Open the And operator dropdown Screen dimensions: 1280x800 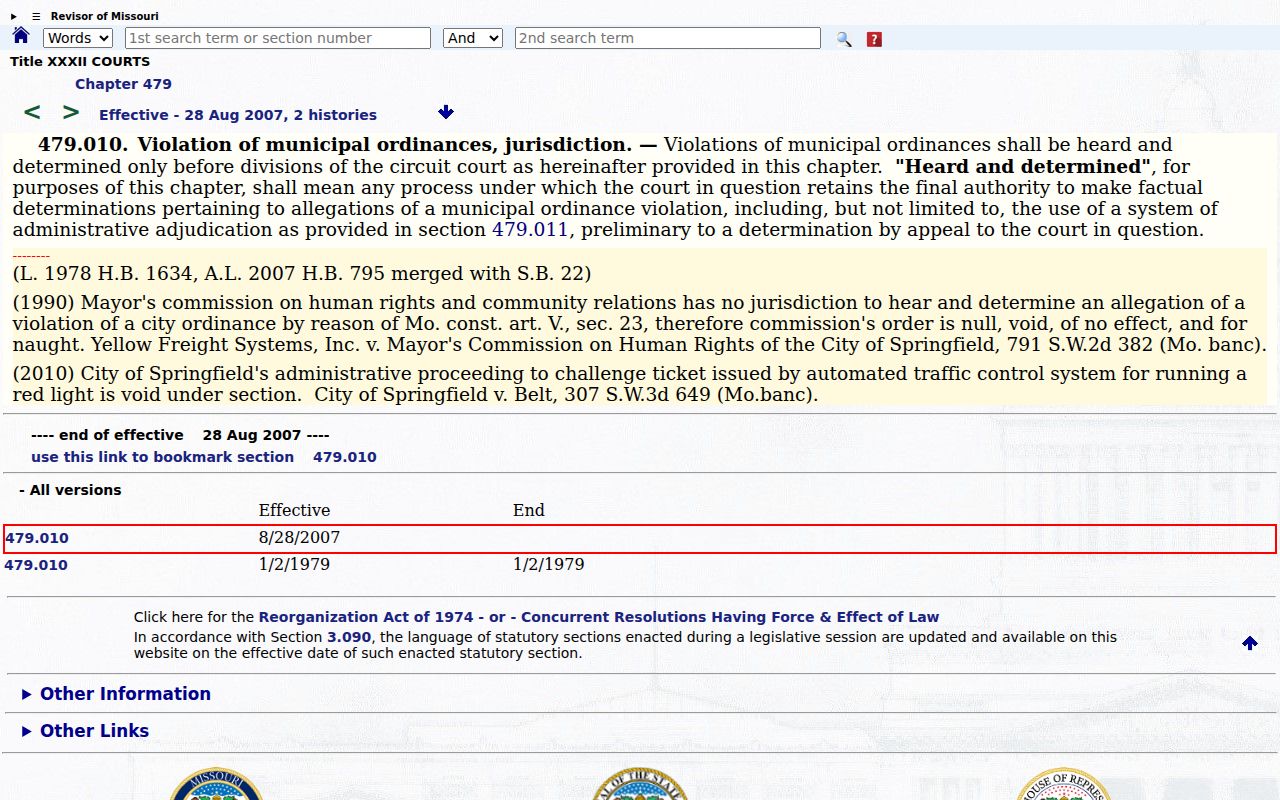[472, 38]
